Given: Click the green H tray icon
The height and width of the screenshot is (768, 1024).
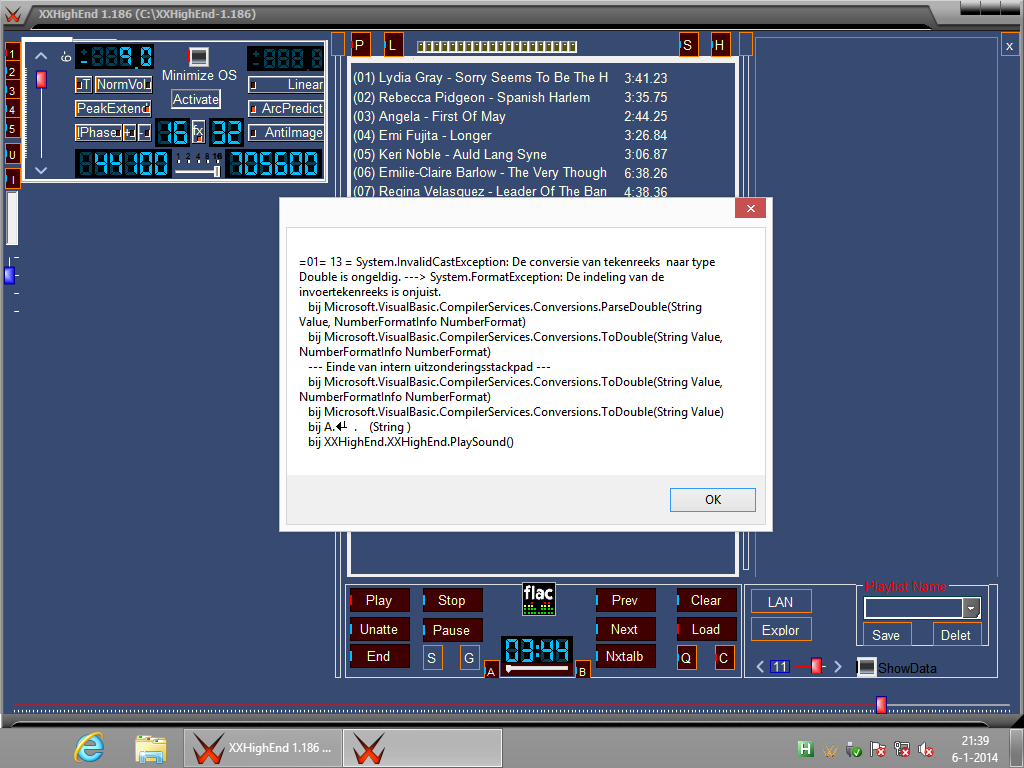Looking at the screenshot, I should (x=806, y=749).
